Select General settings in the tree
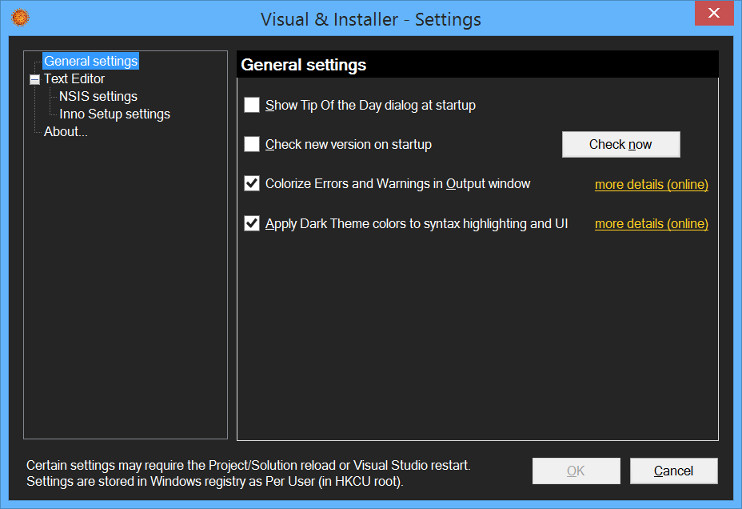 91,61
